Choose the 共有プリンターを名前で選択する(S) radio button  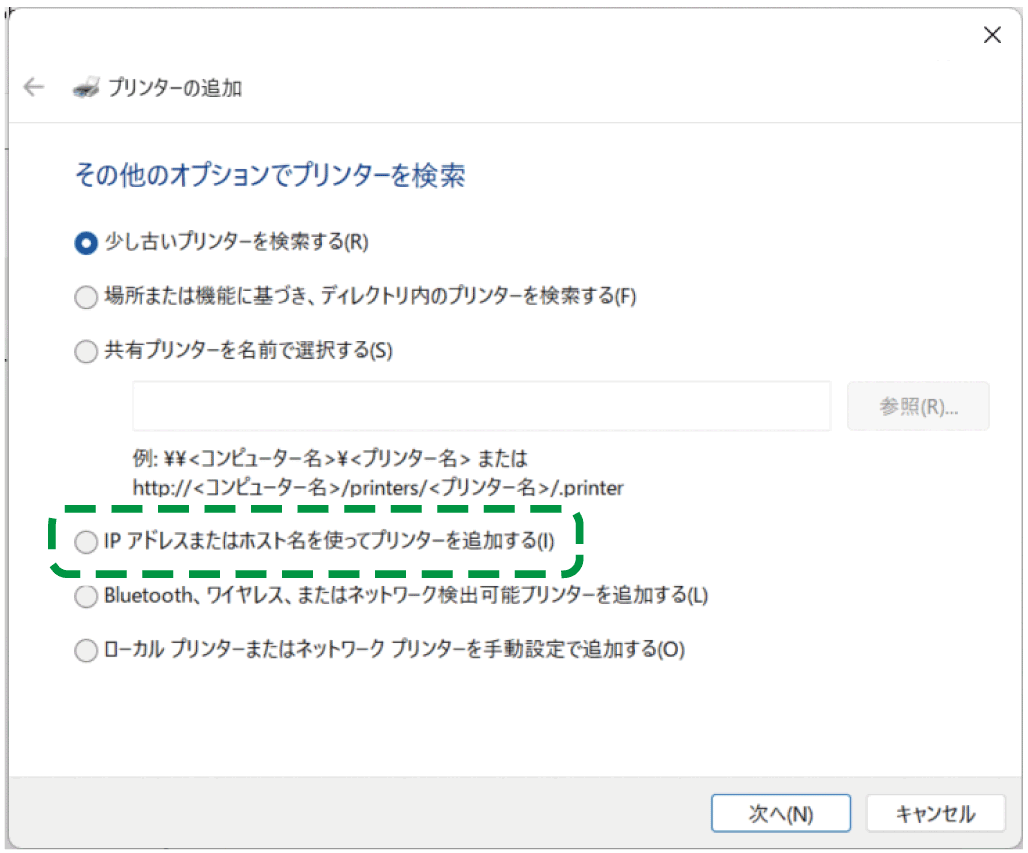coord(87,351)
